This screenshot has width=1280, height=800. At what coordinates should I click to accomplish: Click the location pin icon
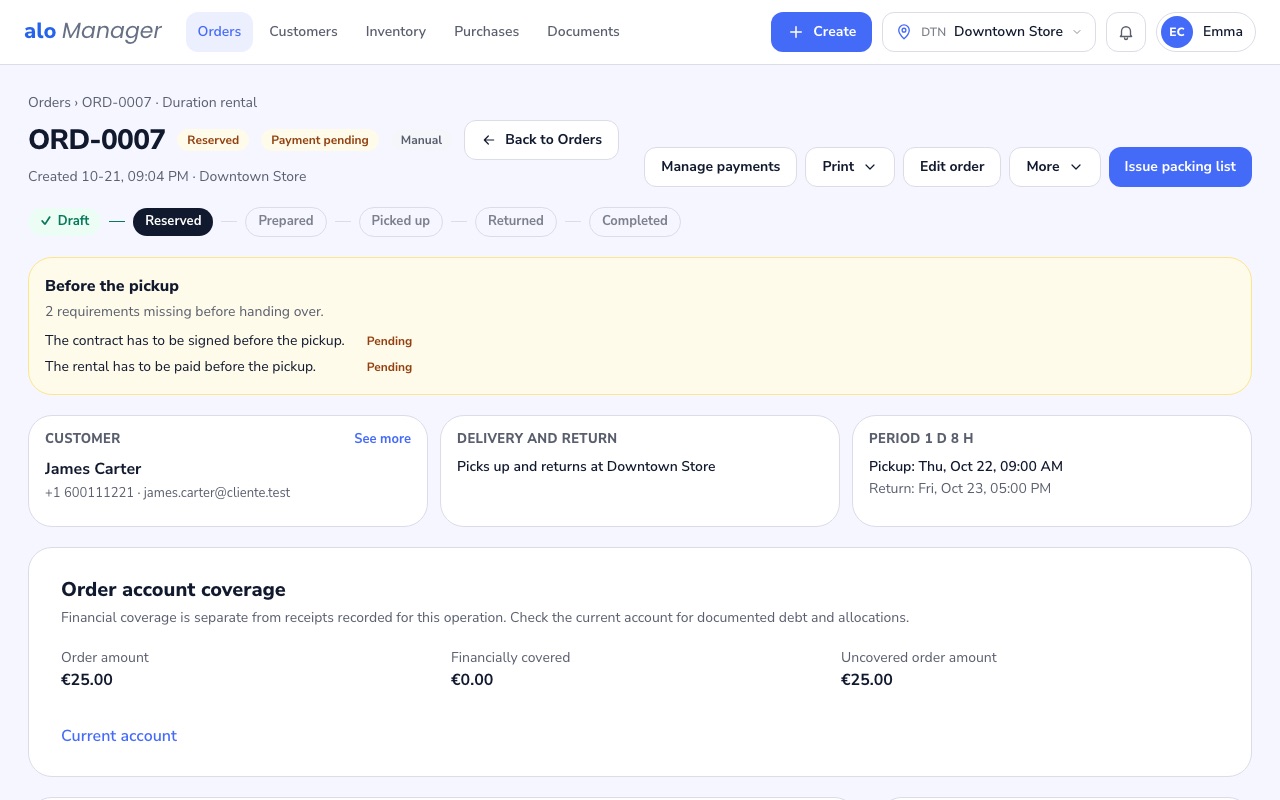pos(904,32)
